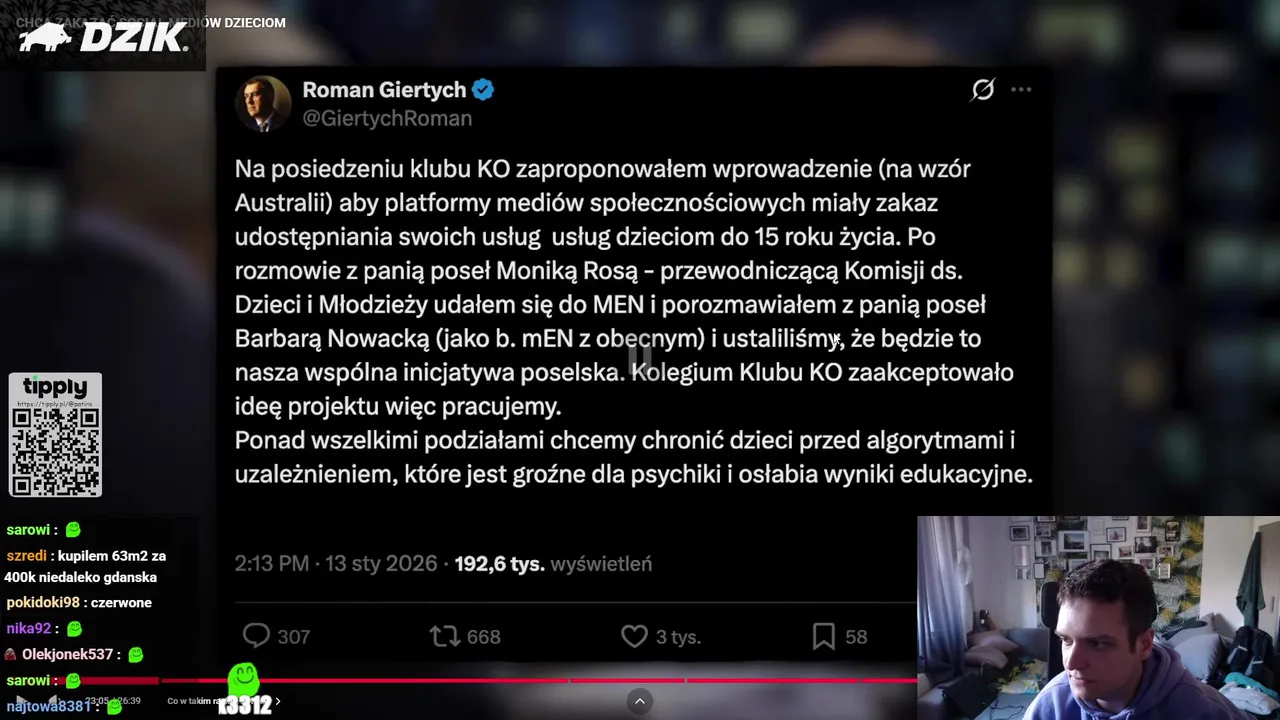Click the DZIK boar logo

click(x=102, y=37)
